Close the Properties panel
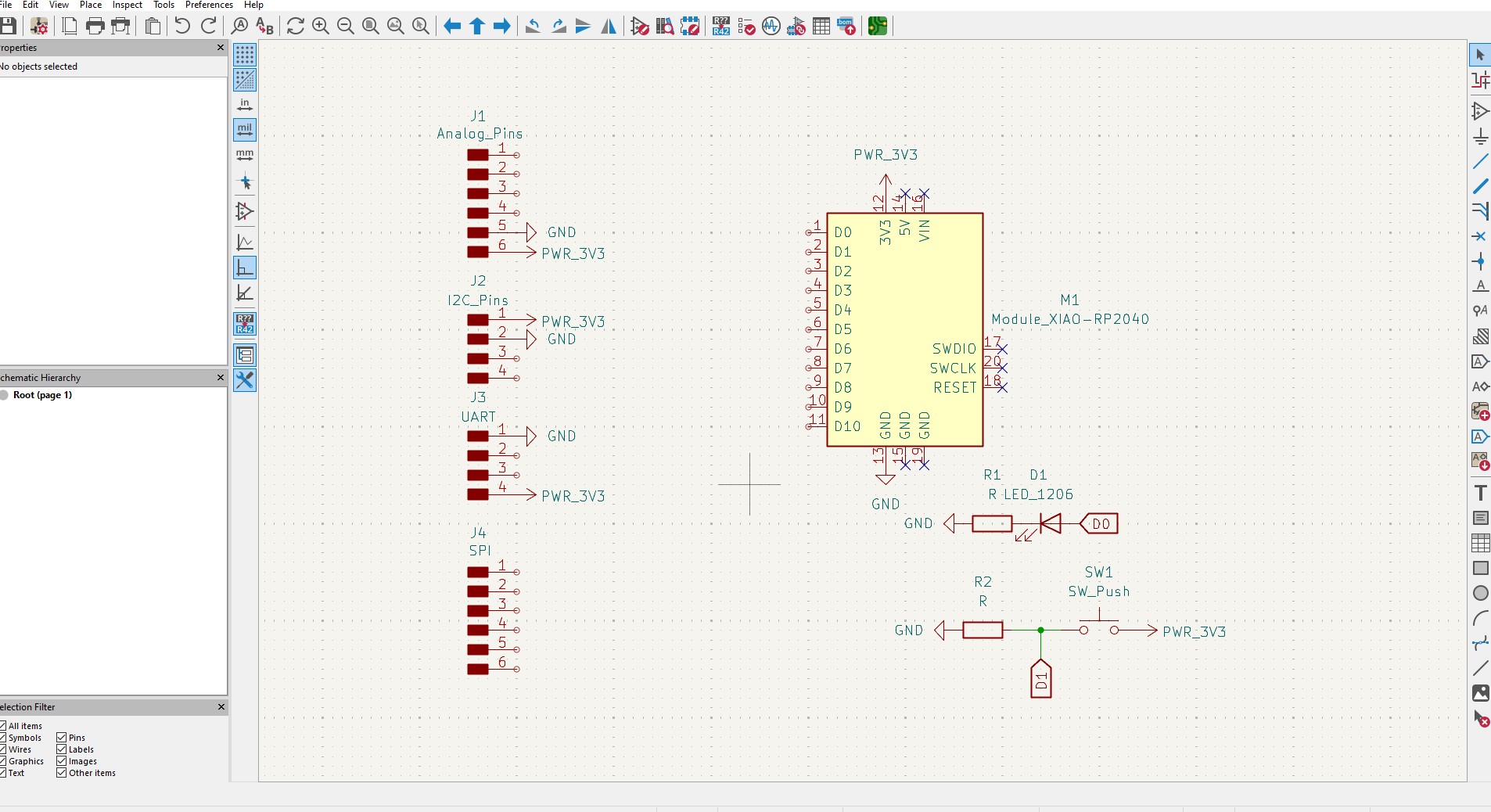Image resolution: width=1491 pixels, height=812 pixels. pyautogui.click(x=221, y=48)
